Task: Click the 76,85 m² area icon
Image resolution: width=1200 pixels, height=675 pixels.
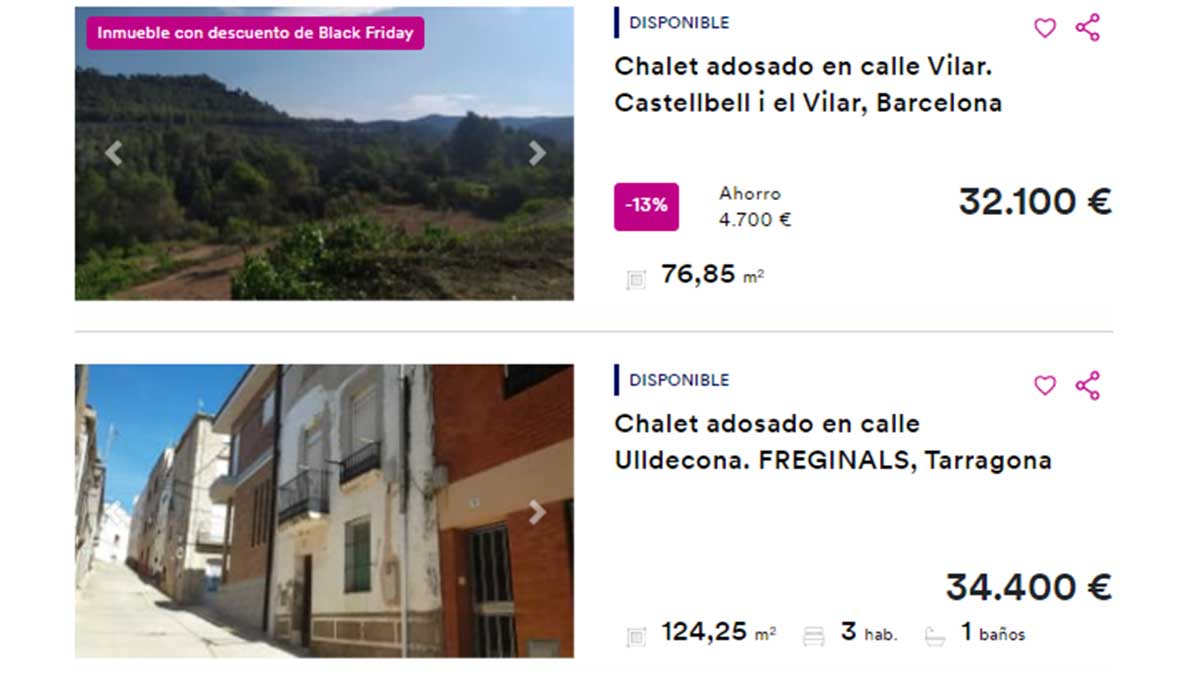Action: [x=636, y=279]
